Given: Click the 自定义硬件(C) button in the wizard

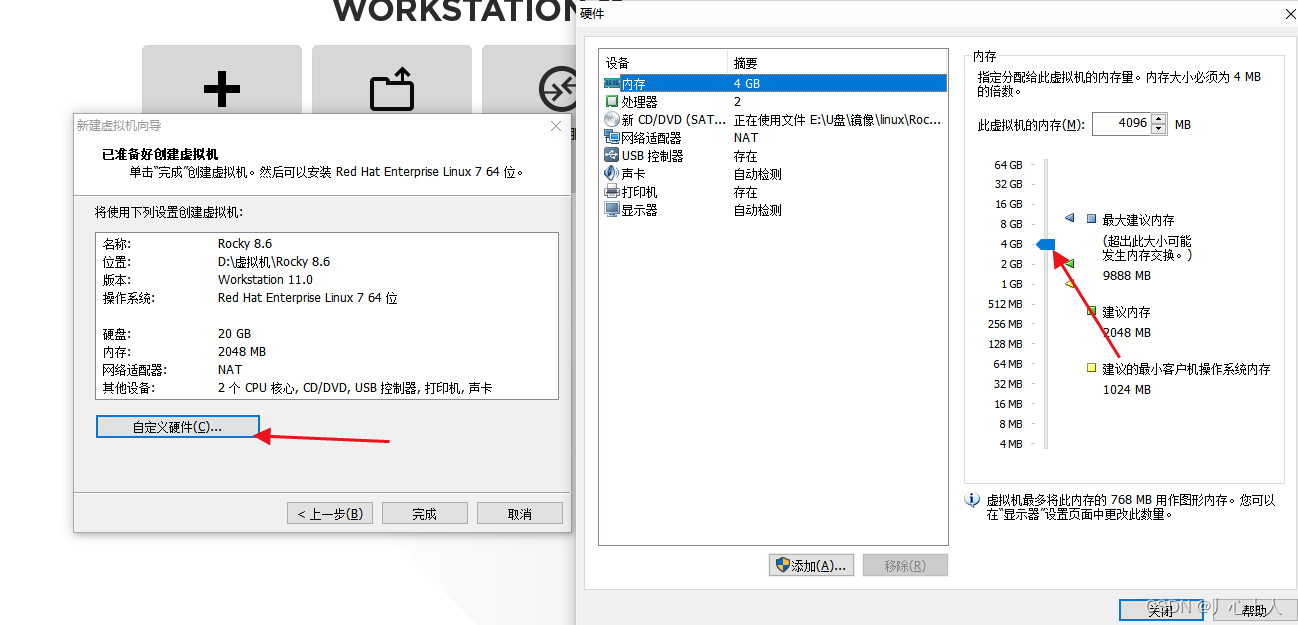Looking at the screenshot, I should (x=177, y=425).
